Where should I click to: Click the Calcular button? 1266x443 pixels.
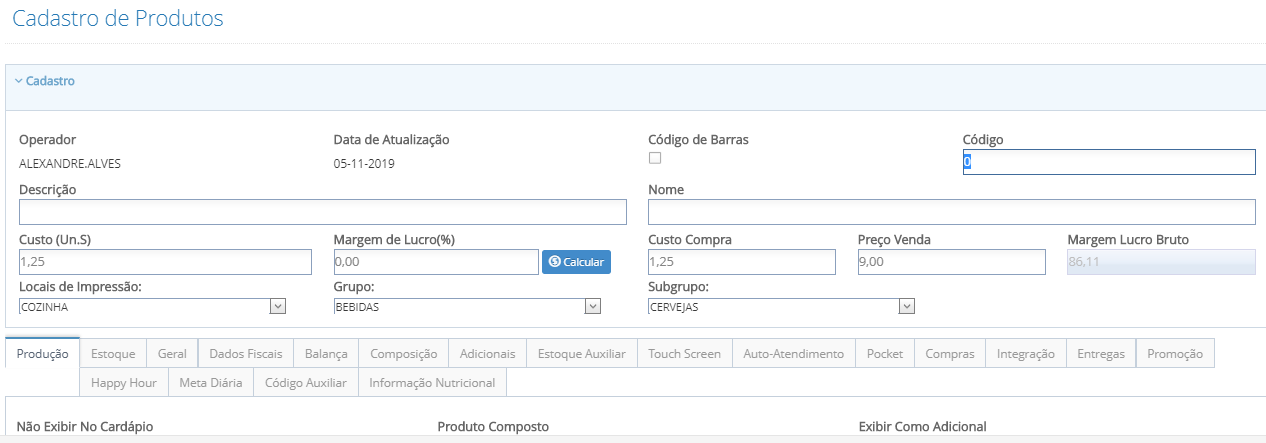(x=577, y=261)
